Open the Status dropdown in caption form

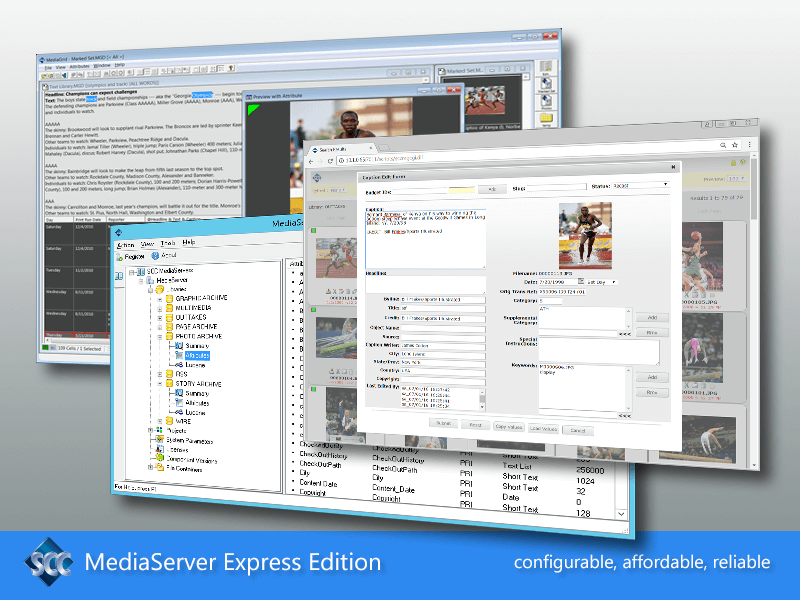click(640, 185)
